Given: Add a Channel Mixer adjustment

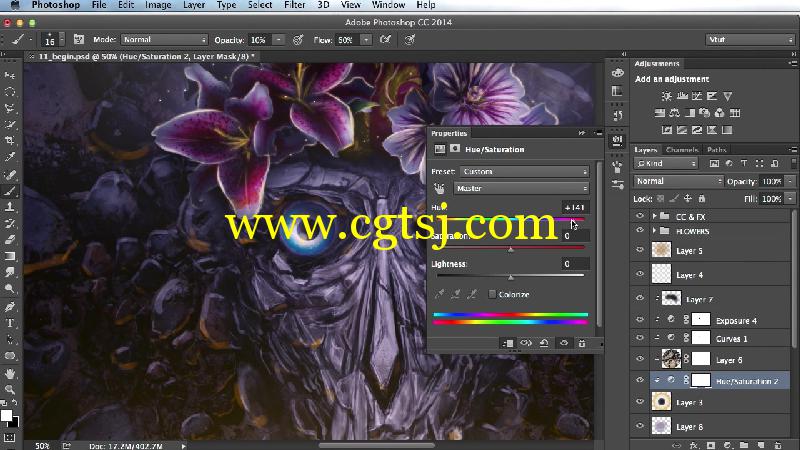Looking at the screenshot, I should point(719,113).
